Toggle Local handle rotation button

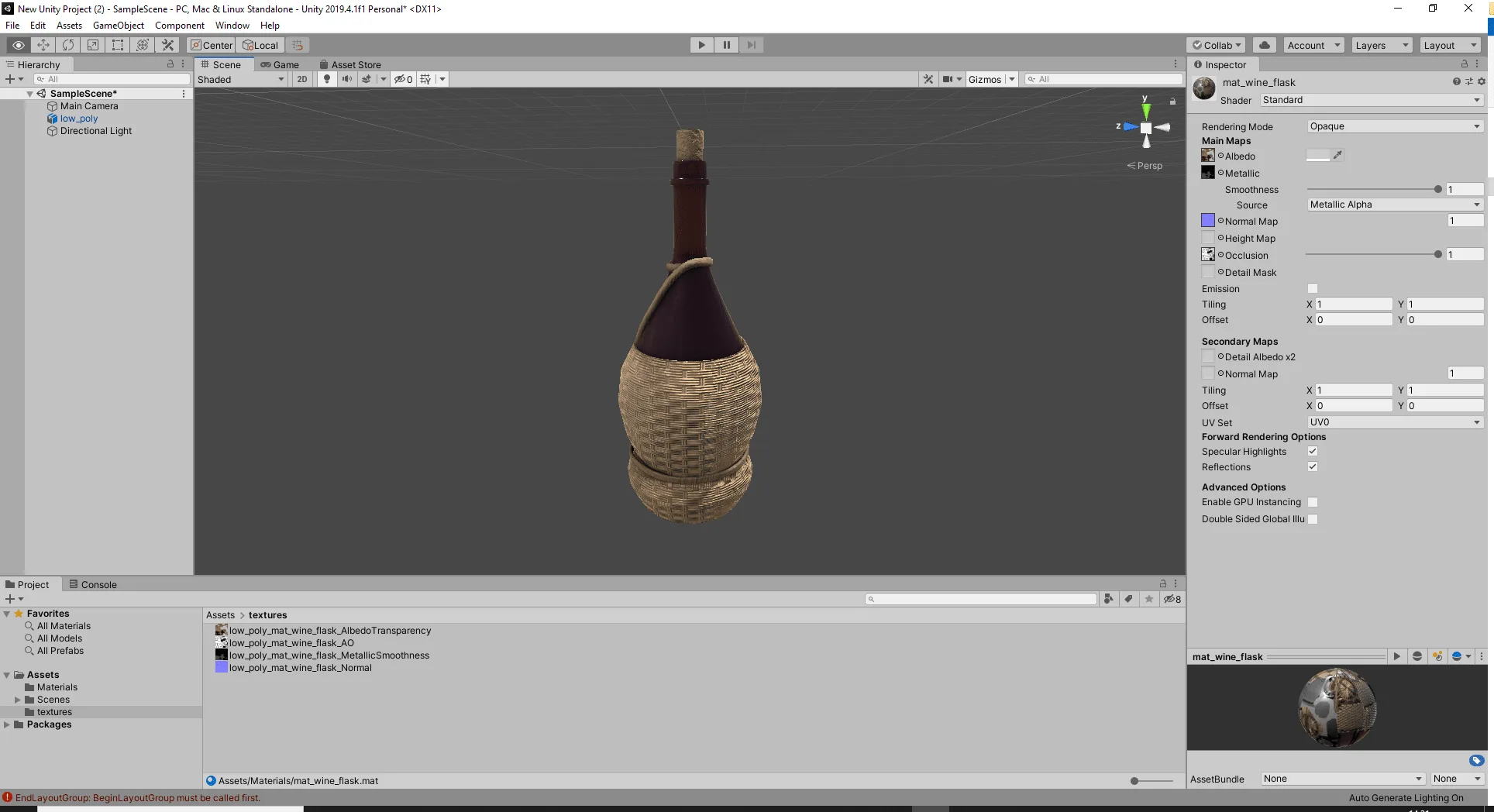tap(260, 45)
